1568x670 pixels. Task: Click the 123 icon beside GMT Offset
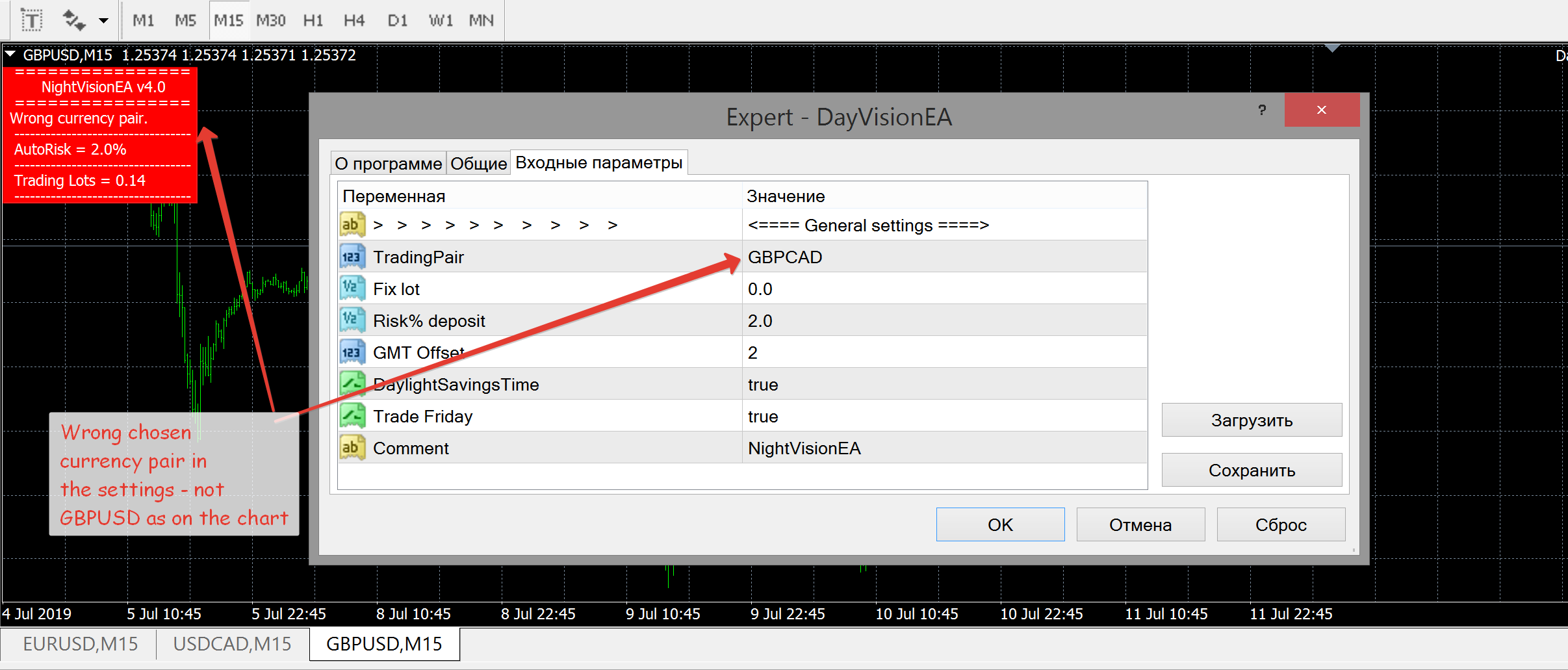pos(352,352)
